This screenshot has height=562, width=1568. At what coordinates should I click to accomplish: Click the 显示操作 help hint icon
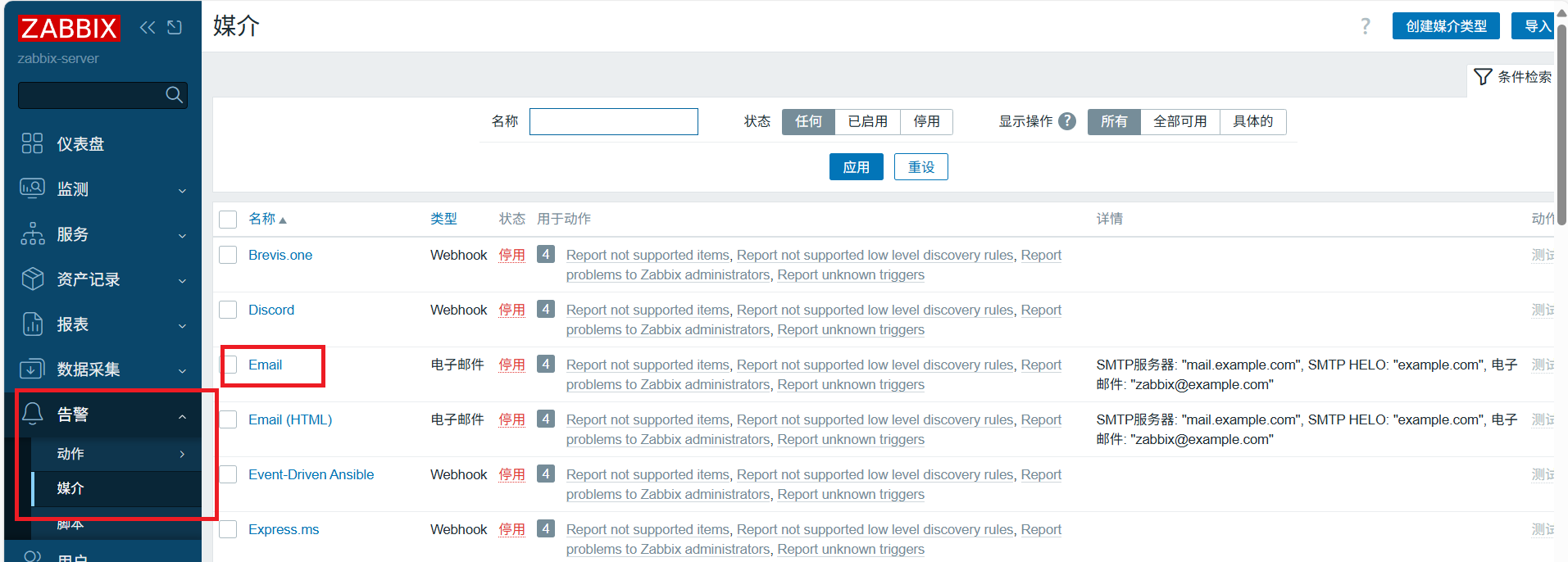(x=1067, y=121)
